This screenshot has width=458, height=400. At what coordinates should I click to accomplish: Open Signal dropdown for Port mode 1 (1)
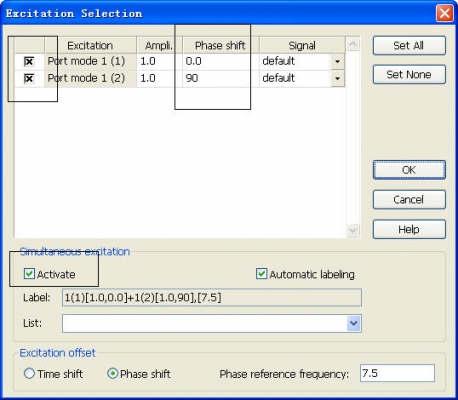(x=337, y=61)
